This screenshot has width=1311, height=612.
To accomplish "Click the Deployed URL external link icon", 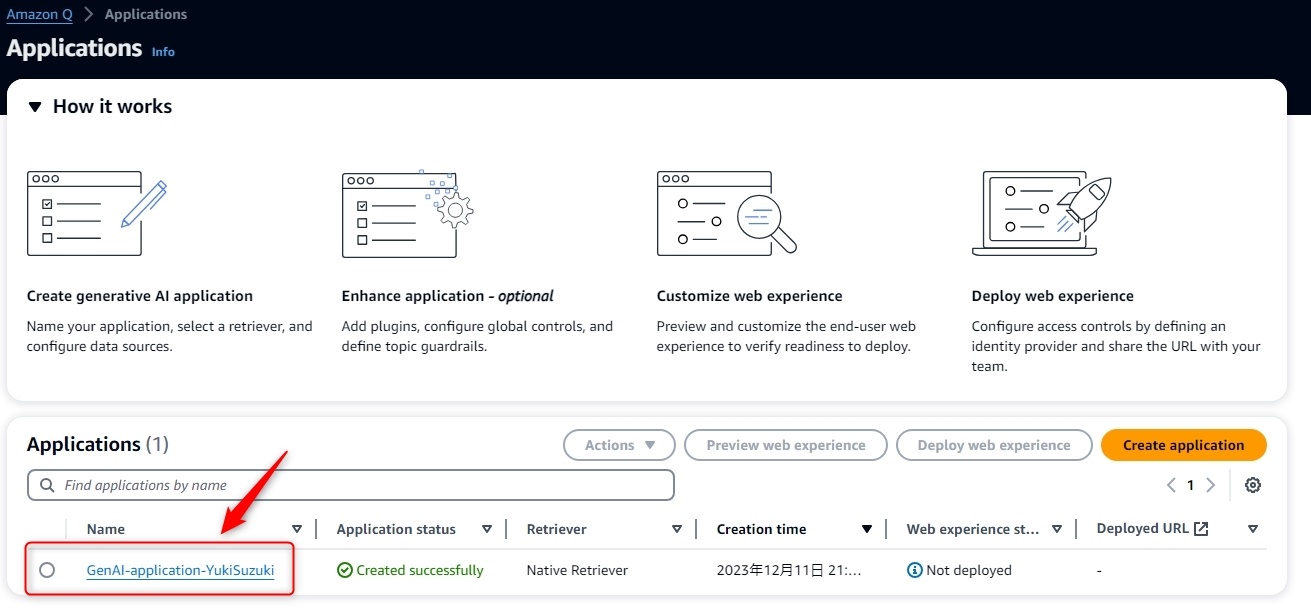I will click(x=1202, y=528).
